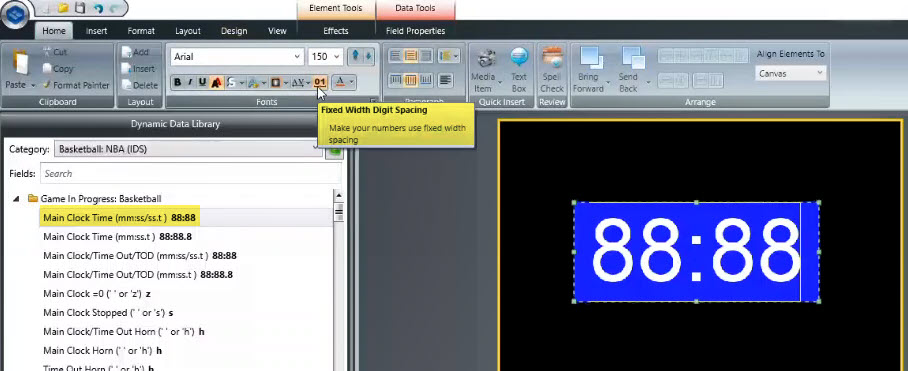Open the round application menu button
The height and width of the screenshot is (371, 908).
14,14
